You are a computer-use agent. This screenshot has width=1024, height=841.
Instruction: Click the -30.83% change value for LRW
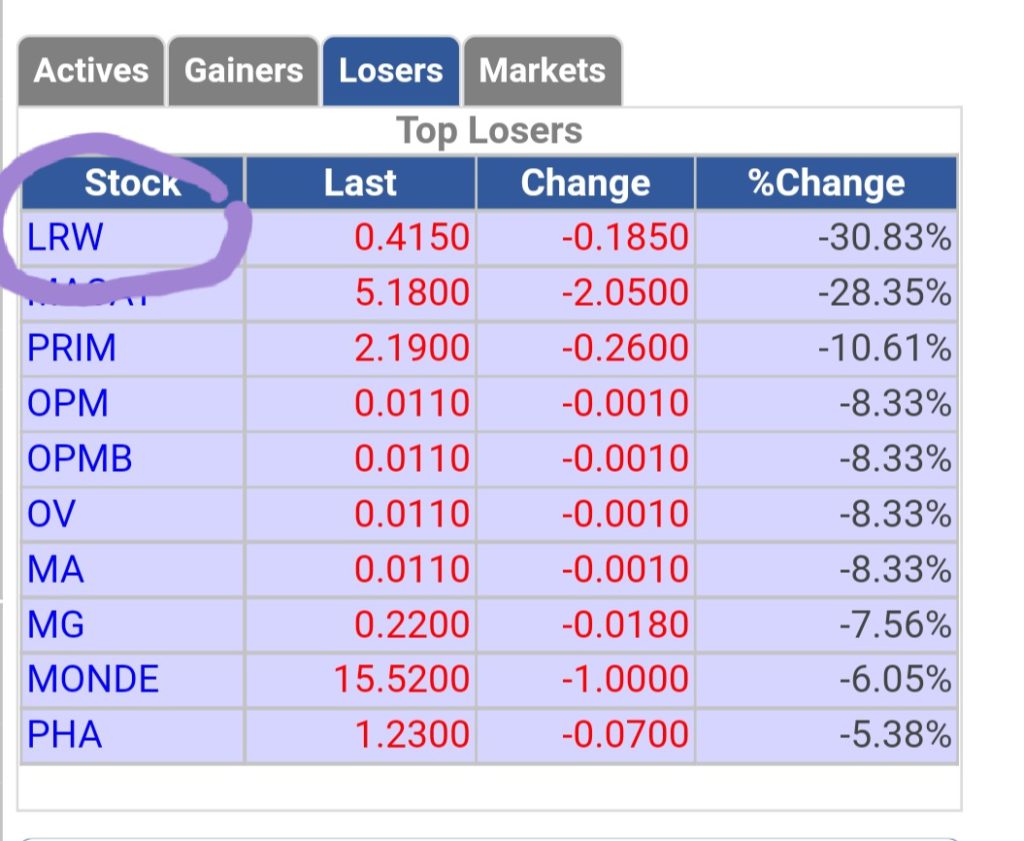[884, 237]
